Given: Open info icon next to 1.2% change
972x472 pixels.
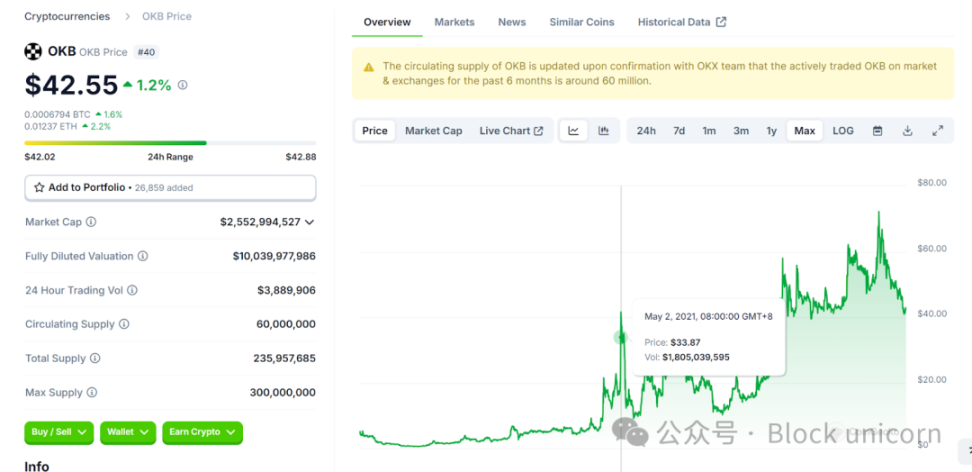Looking at the screenshot, I should click(x=182, y=85).
